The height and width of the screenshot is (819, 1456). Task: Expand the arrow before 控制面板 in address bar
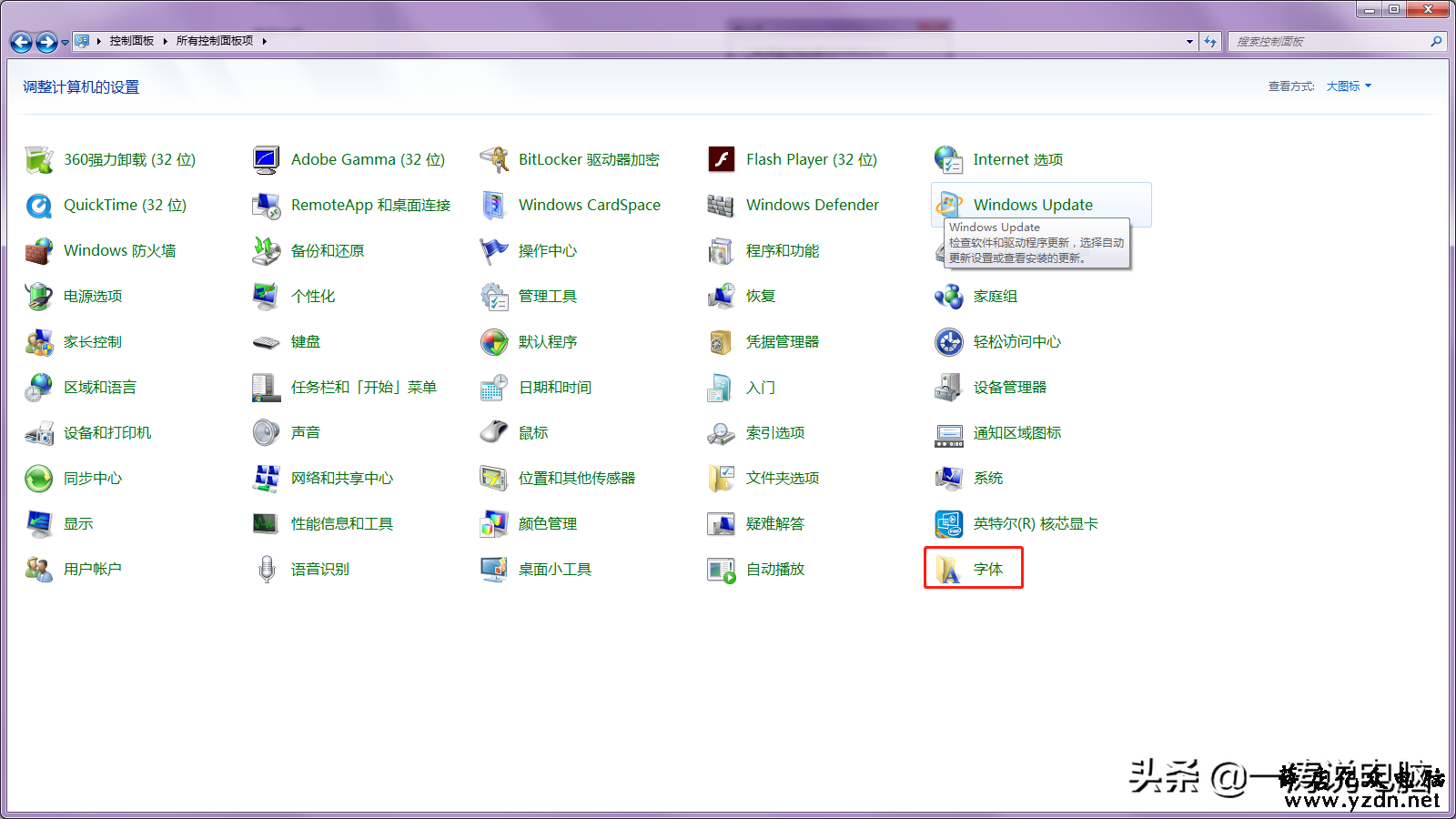(98, 41)
